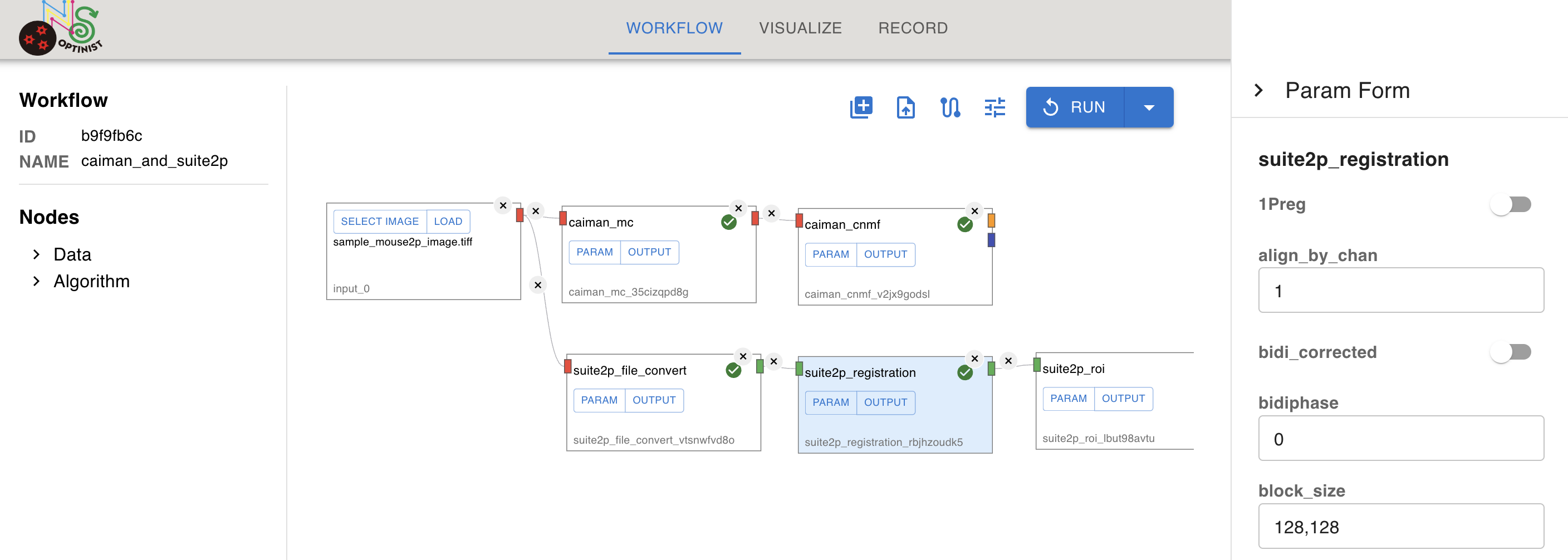Screen dimensions: 1568x560
Task: Switch to the WORKFLOW tab
Action: 674,28
